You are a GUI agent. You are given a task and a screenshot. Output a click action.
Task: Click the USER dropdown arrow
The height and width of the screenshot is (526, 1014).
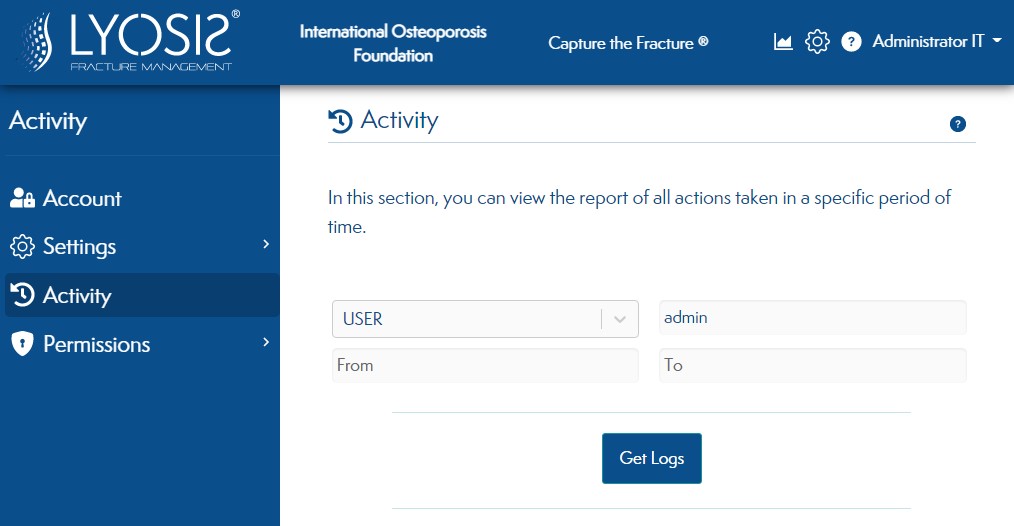[620, 319]
